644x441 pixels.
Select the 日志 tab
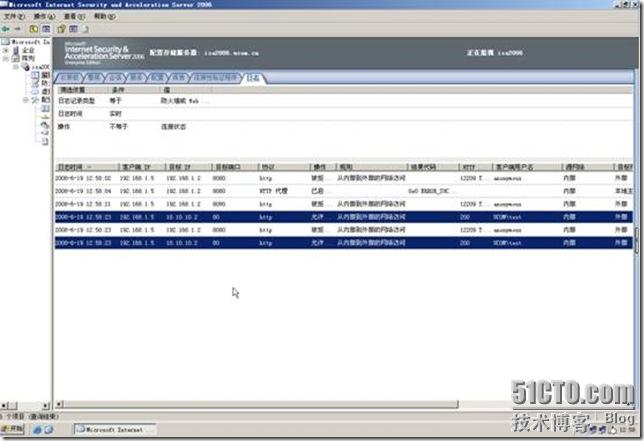pyautogui.click(x=253, y=78)
